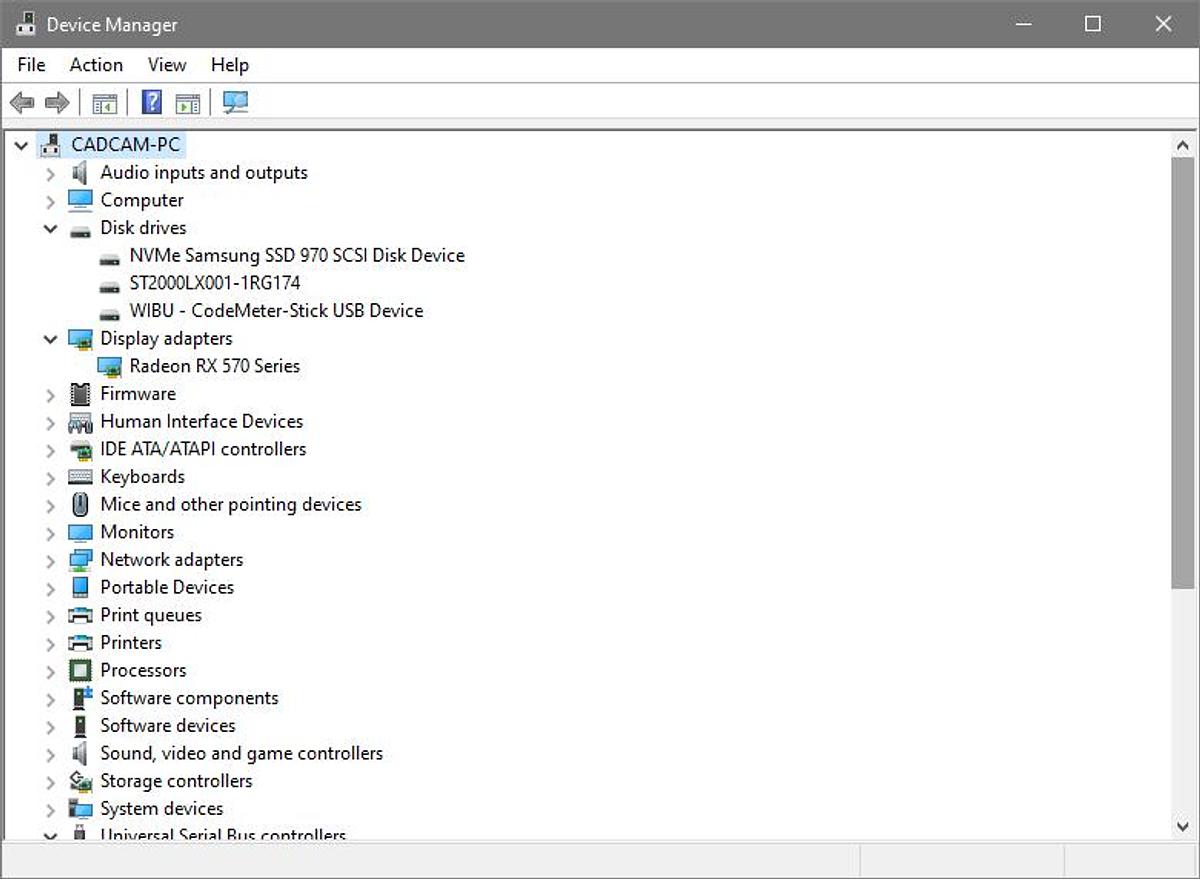Screen dimensions: 1200x879
Task: Open the View menu
Action: 167,65
